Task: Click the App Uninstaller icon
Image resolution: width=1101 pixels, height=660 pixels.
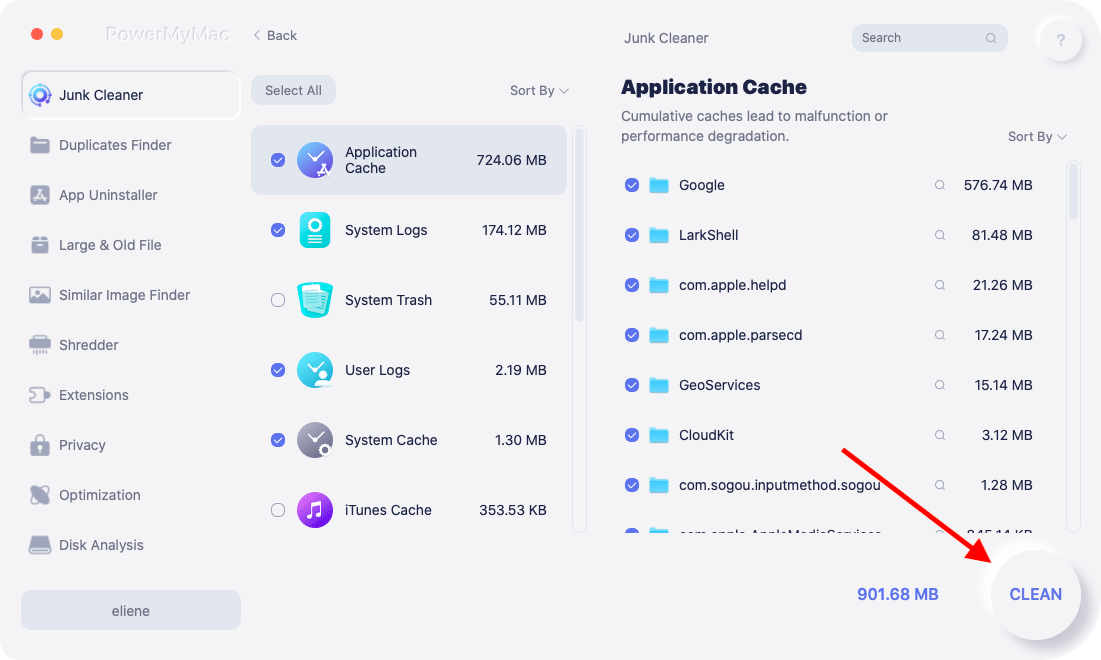Action: 40,195
